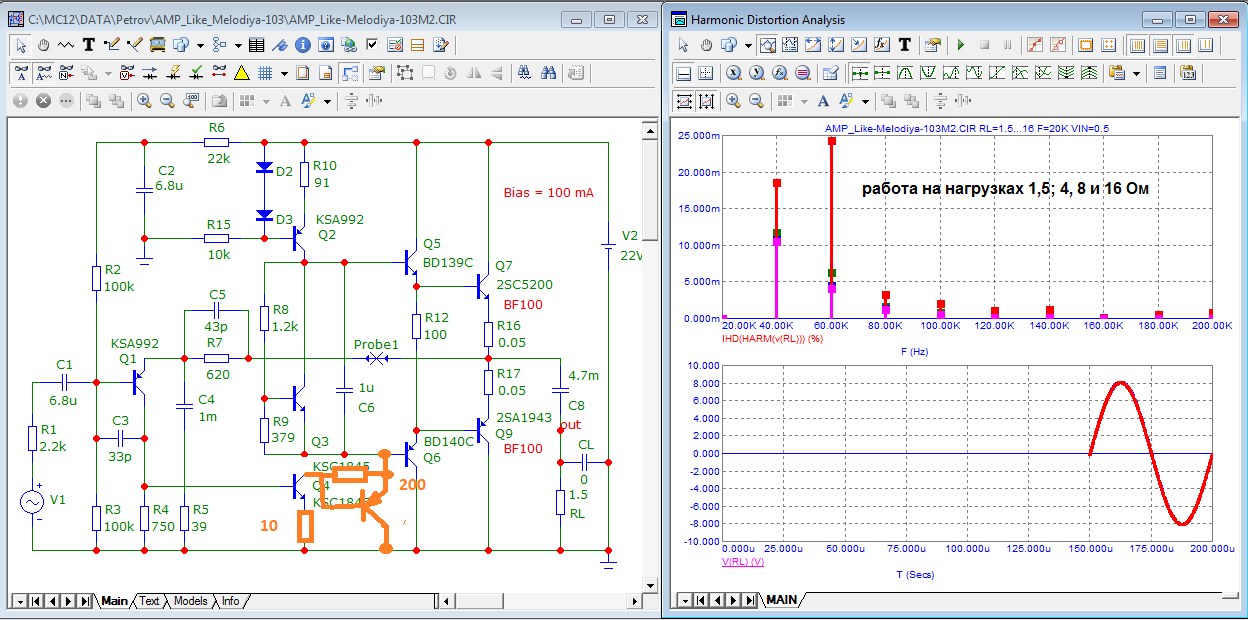Viewport: 1248px width, 620px height.
Task: Toggle the grid display in schematic toolbar
Action: point(265,73)
